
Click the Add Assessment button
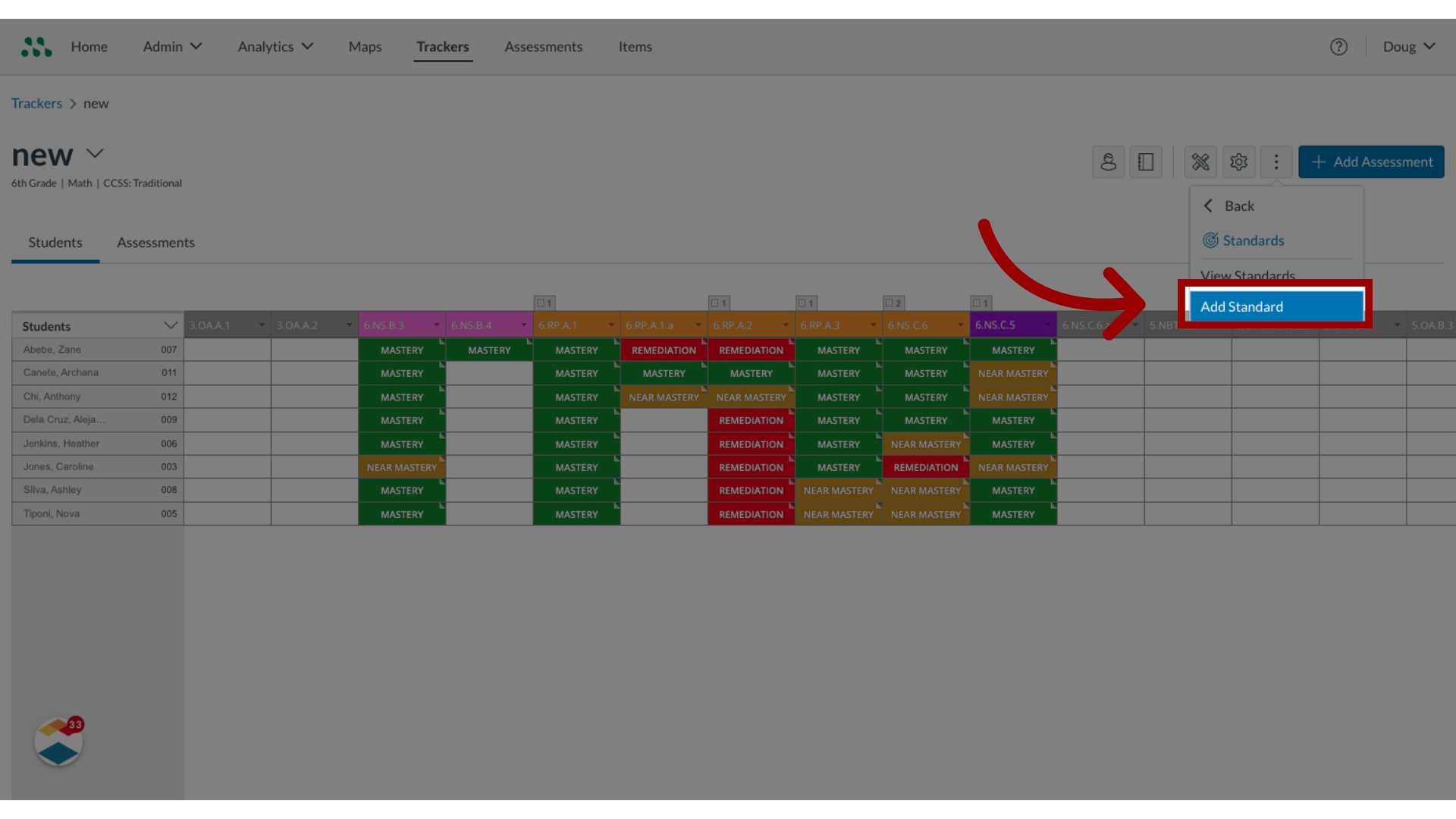click(1371, 162)
